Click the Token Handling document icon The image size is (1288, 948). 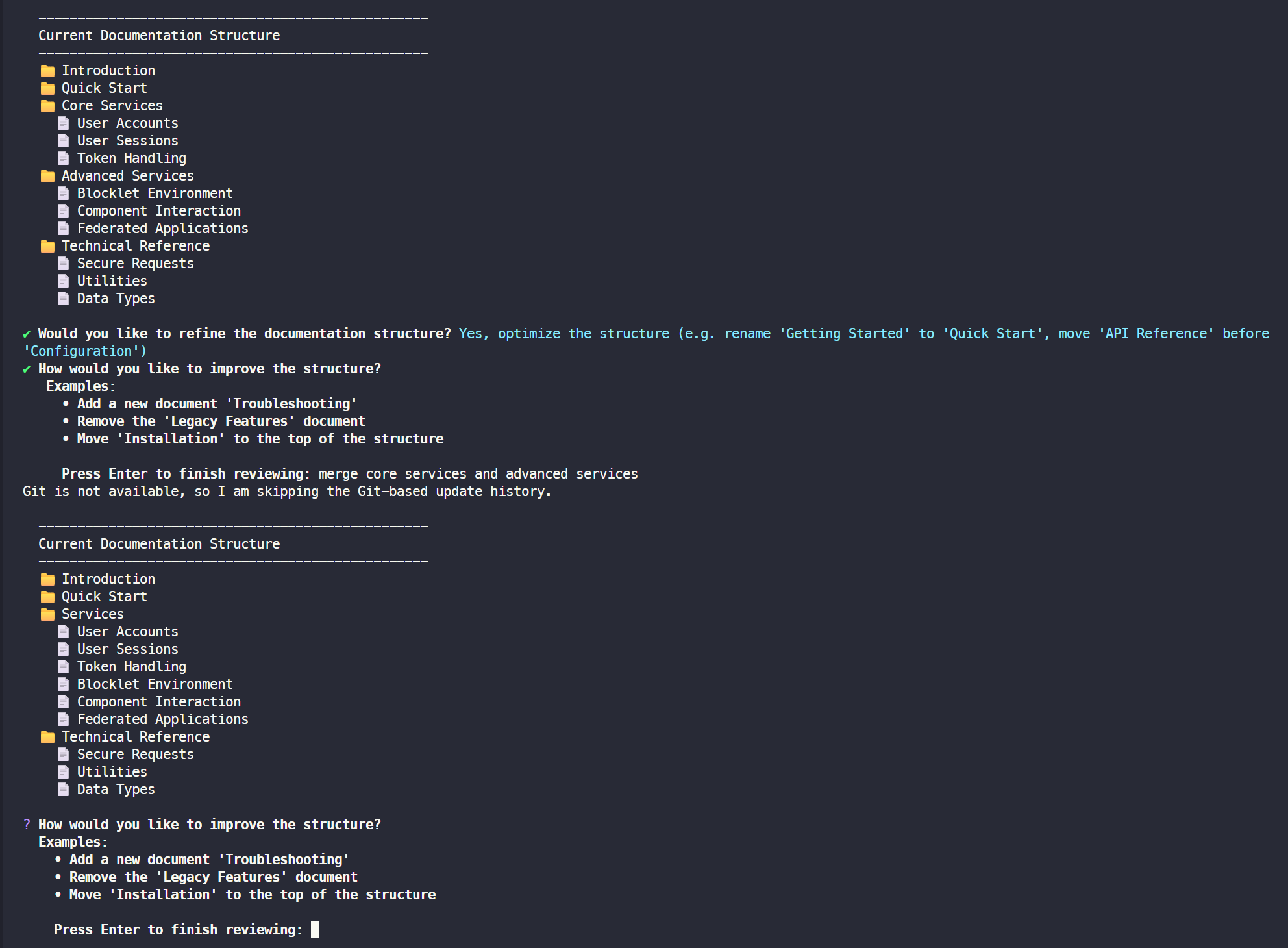click(64, 158)
